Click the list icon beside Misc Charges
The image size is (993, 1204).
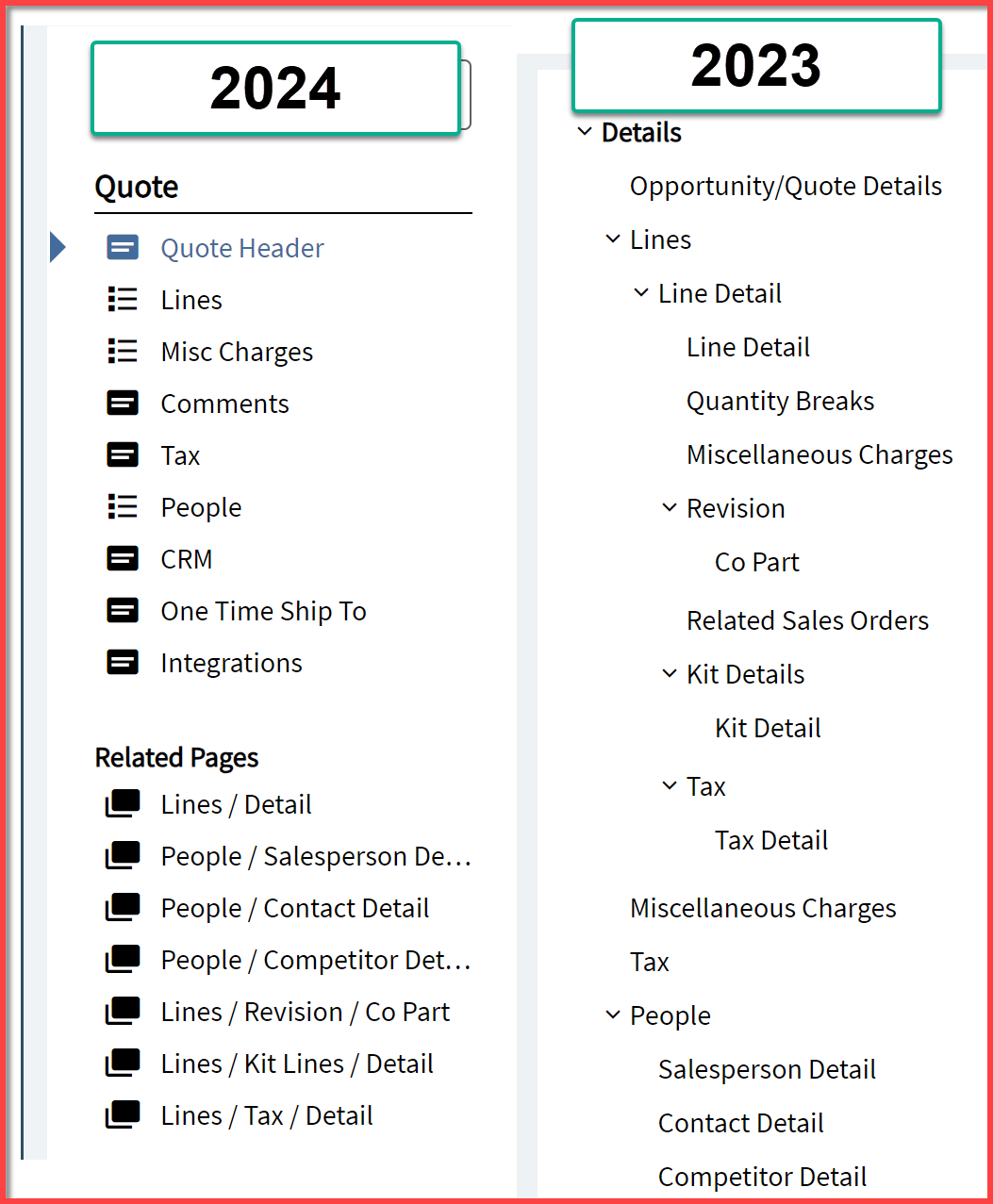[123, 352]
